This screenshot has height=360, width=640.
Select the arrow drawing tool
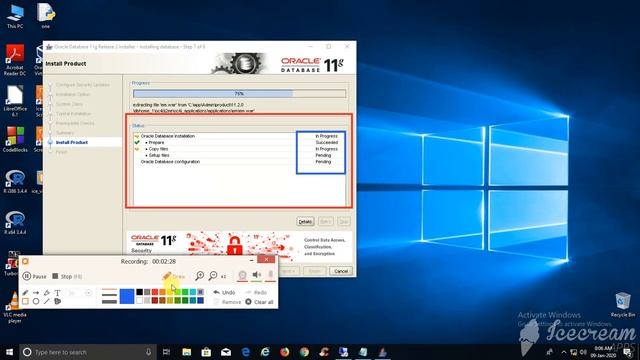point(36,292)
